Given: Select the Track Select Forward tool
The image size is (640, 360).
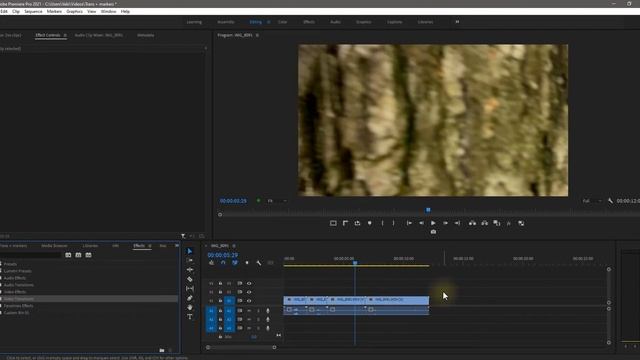Looking at the screenshot, I should click(190, 260).
